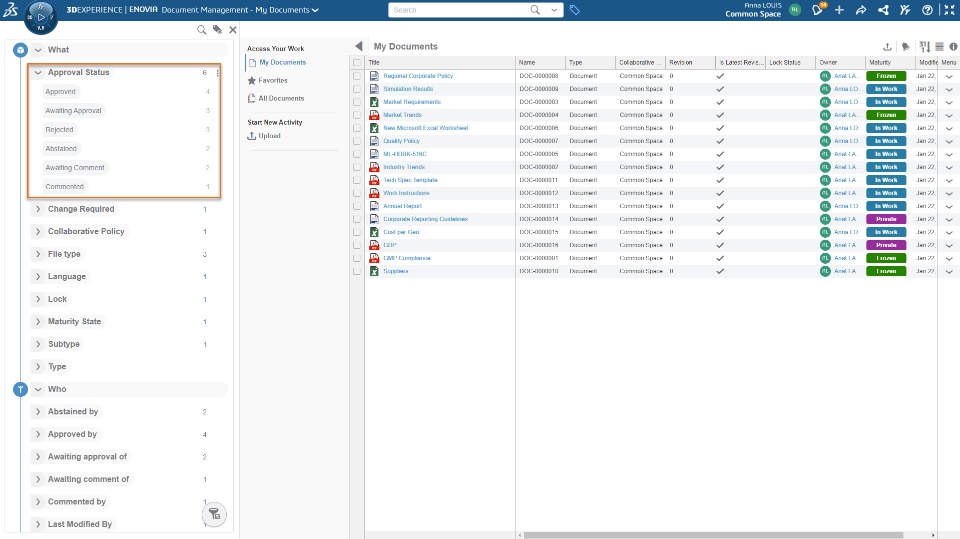
Task: Click the 3DS logo icon
Action: coord(10,9)
